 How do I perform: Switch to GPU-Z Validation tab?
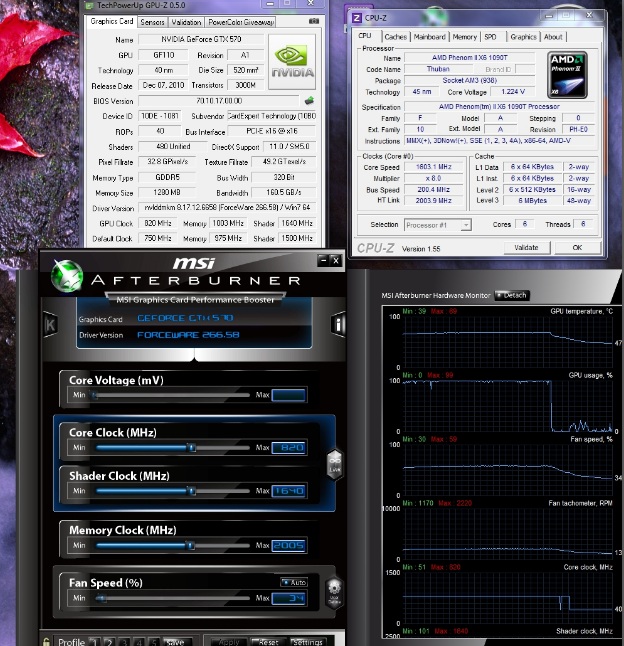(x=186, y=22)
